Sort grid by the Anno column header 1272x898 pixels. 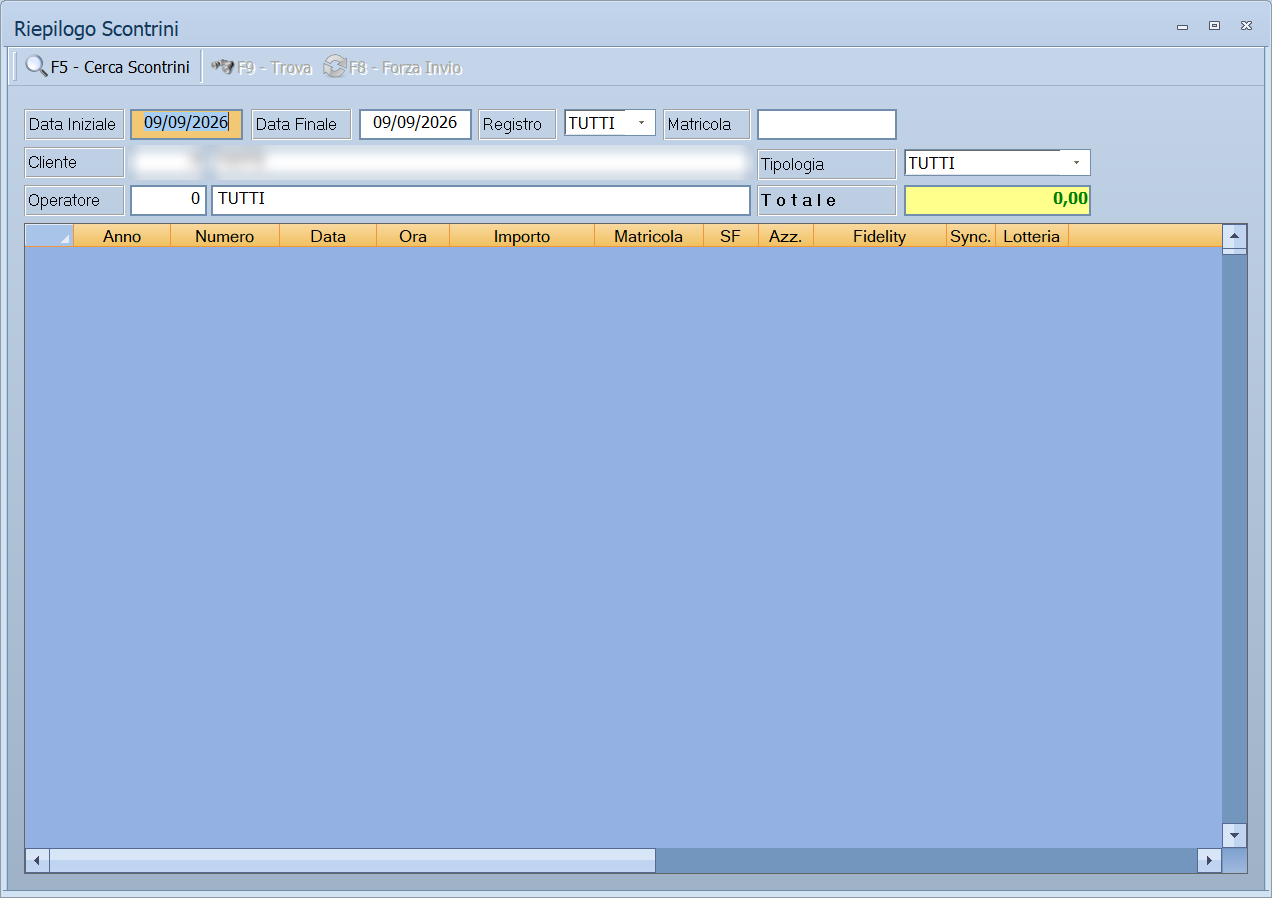pos(122,236)
